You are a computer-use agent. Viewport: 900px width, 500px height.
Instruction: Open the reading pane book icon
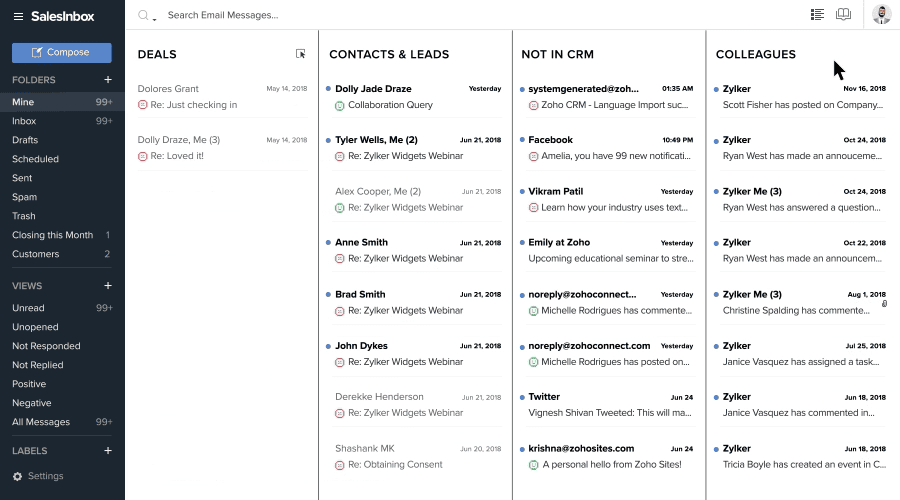point(843,14)
